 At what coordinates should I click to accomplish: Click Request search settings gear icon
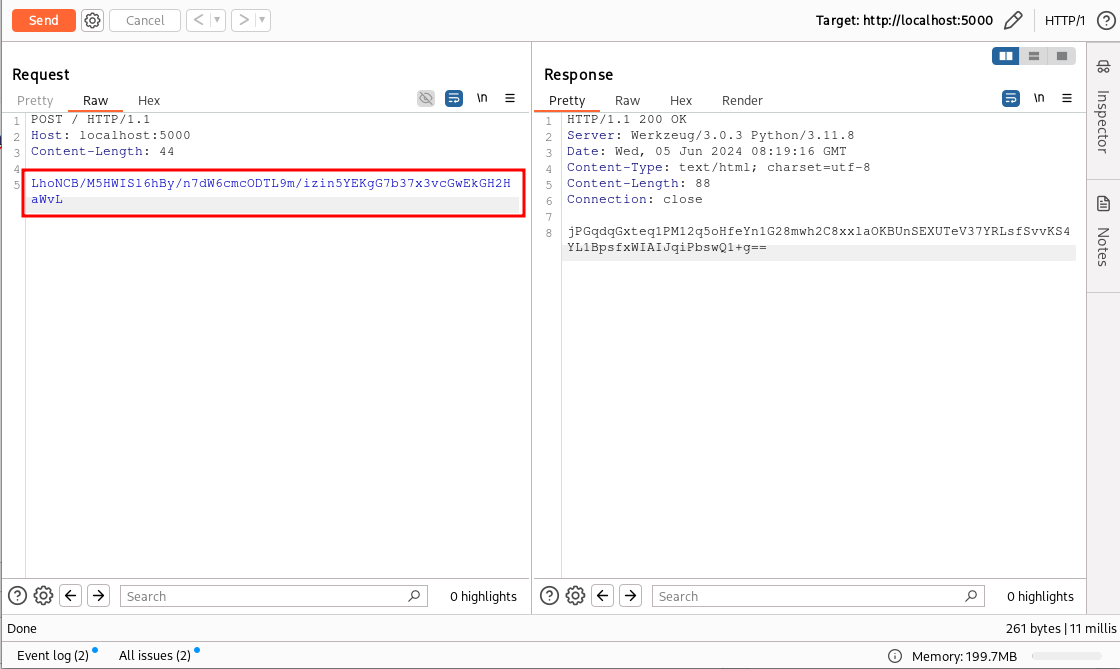43,596
